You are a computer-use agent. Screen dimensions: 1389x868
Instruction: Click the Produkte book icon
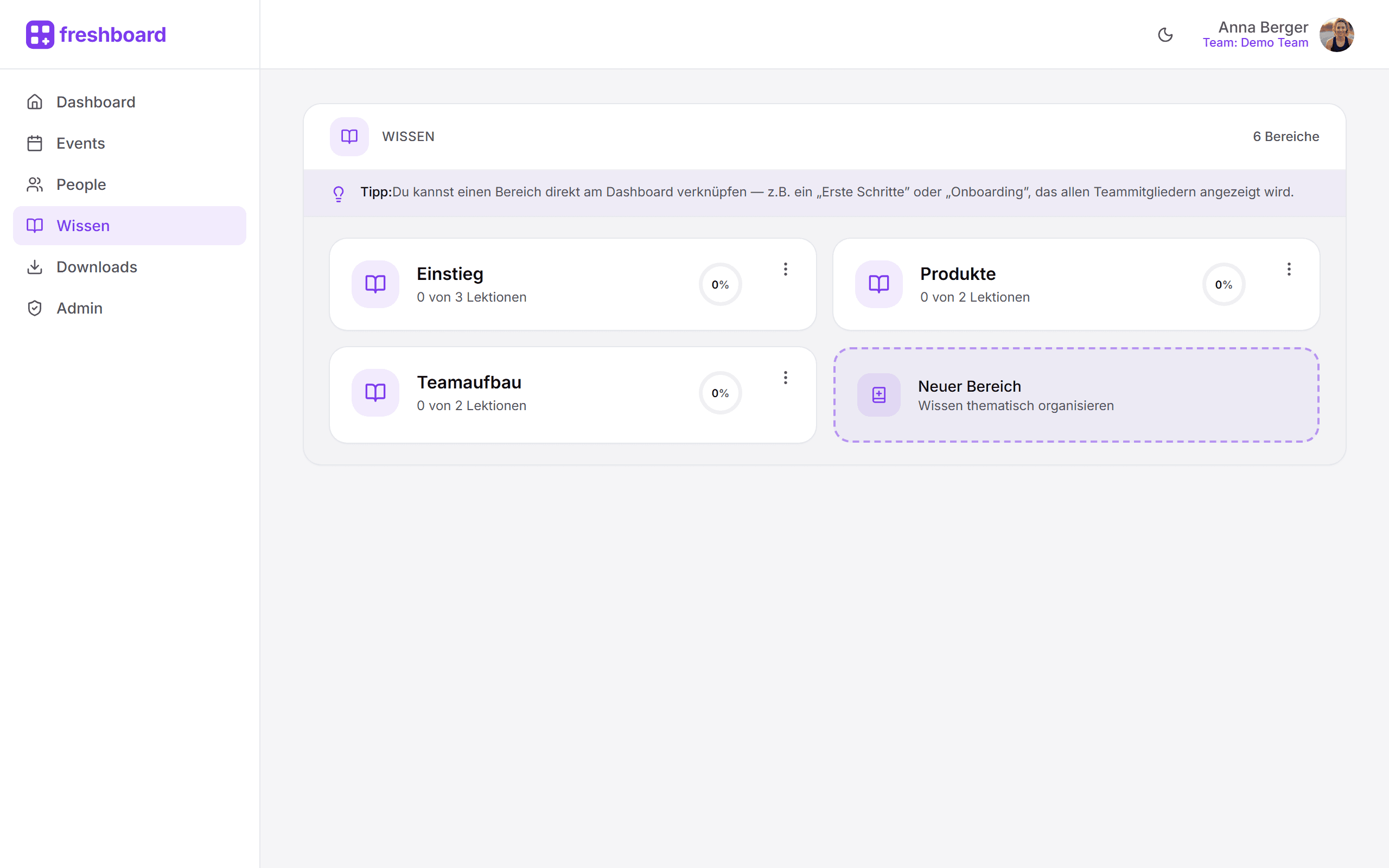(x=879, y=284)
